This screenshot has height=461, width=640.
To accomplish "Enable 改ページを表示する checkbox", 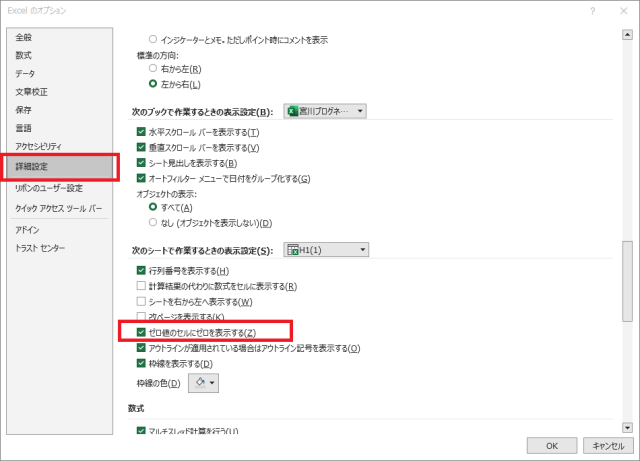I will click(x=141, y=316).
